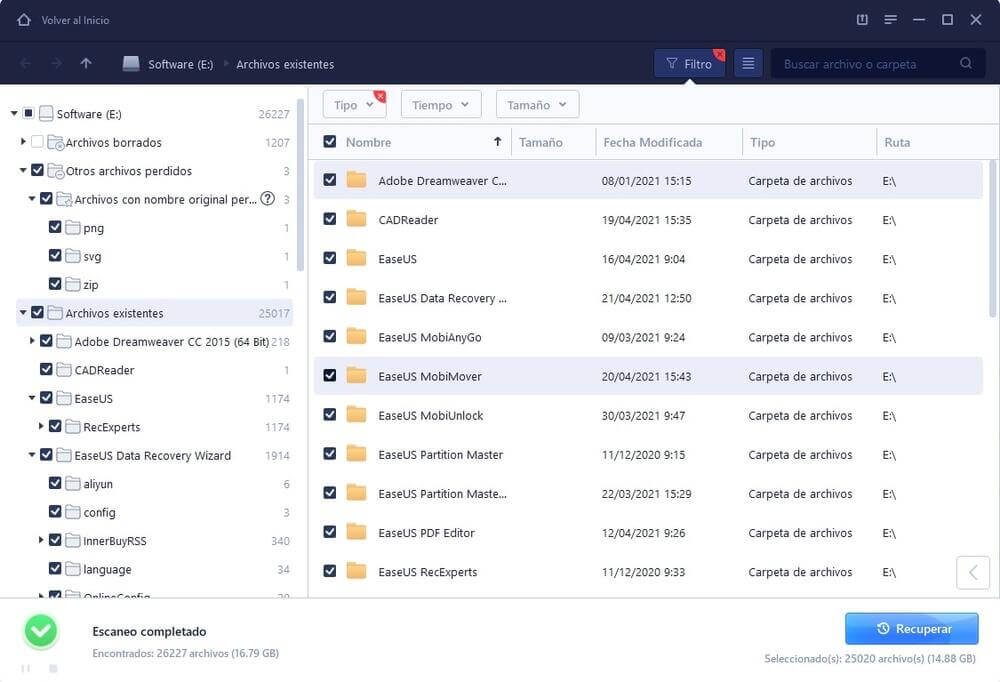Click the forward navigation arrow
This screenshot has height=682, width=1000.
(57, 63)
